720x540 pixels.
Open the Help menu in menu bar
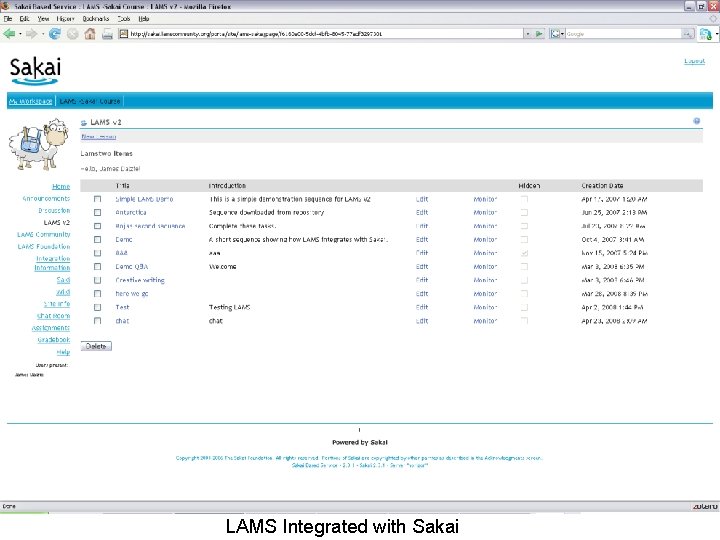144,19
